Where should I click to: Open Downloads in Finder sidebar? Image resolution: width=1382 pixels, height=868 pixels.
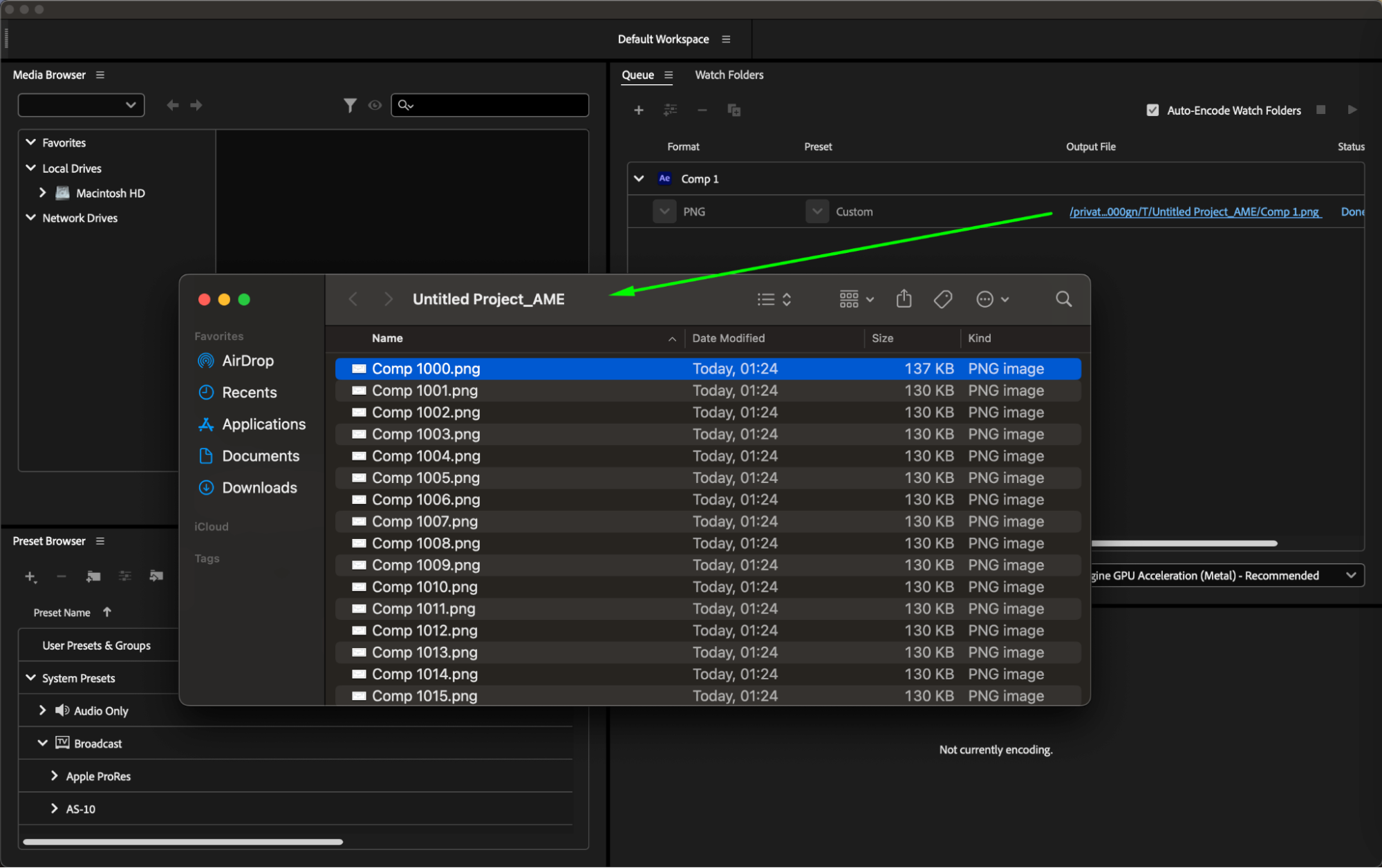pos(259,488)
